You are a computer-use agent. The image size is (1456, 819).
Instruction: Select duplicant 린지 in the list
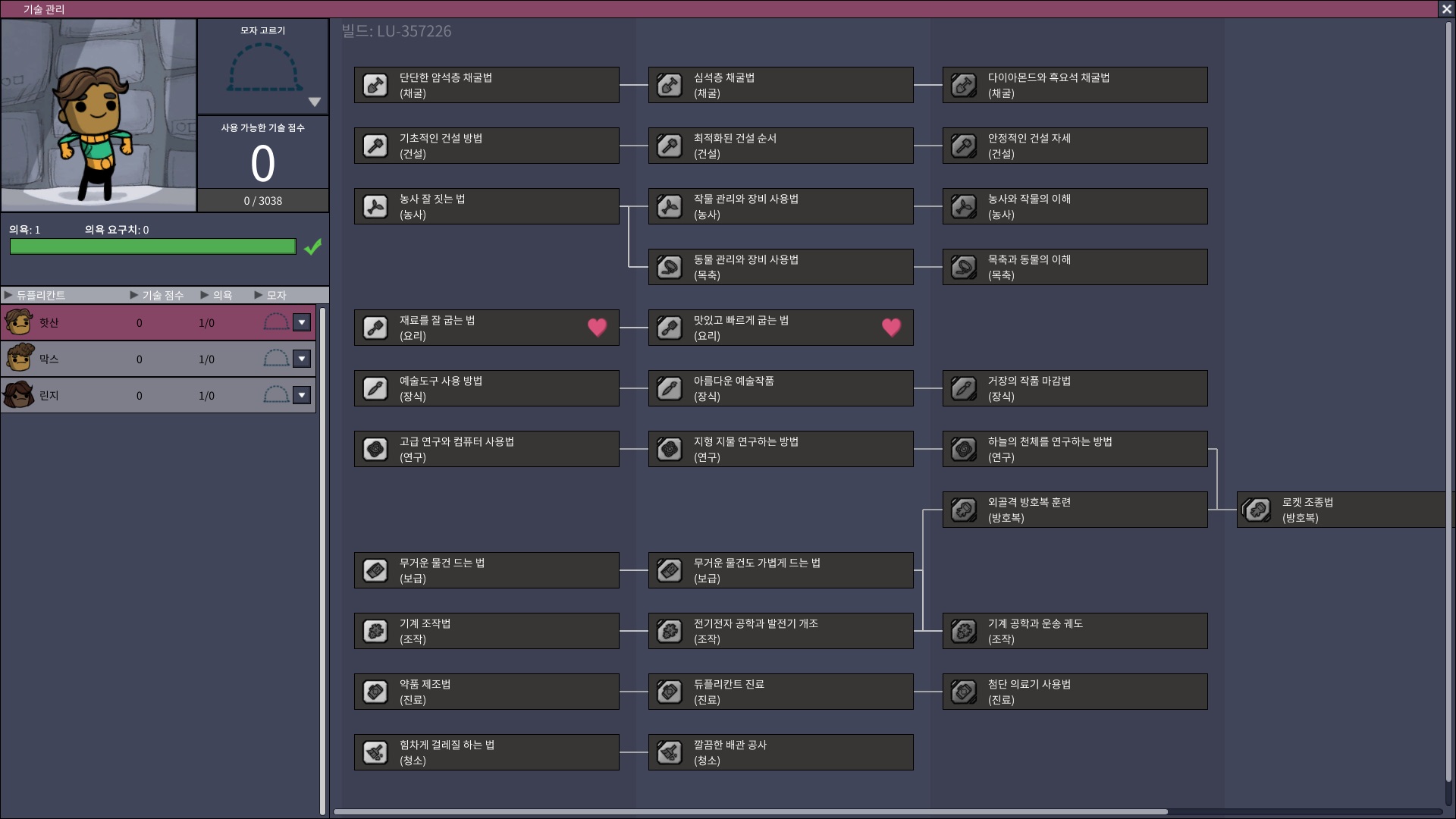coord(158,395)
